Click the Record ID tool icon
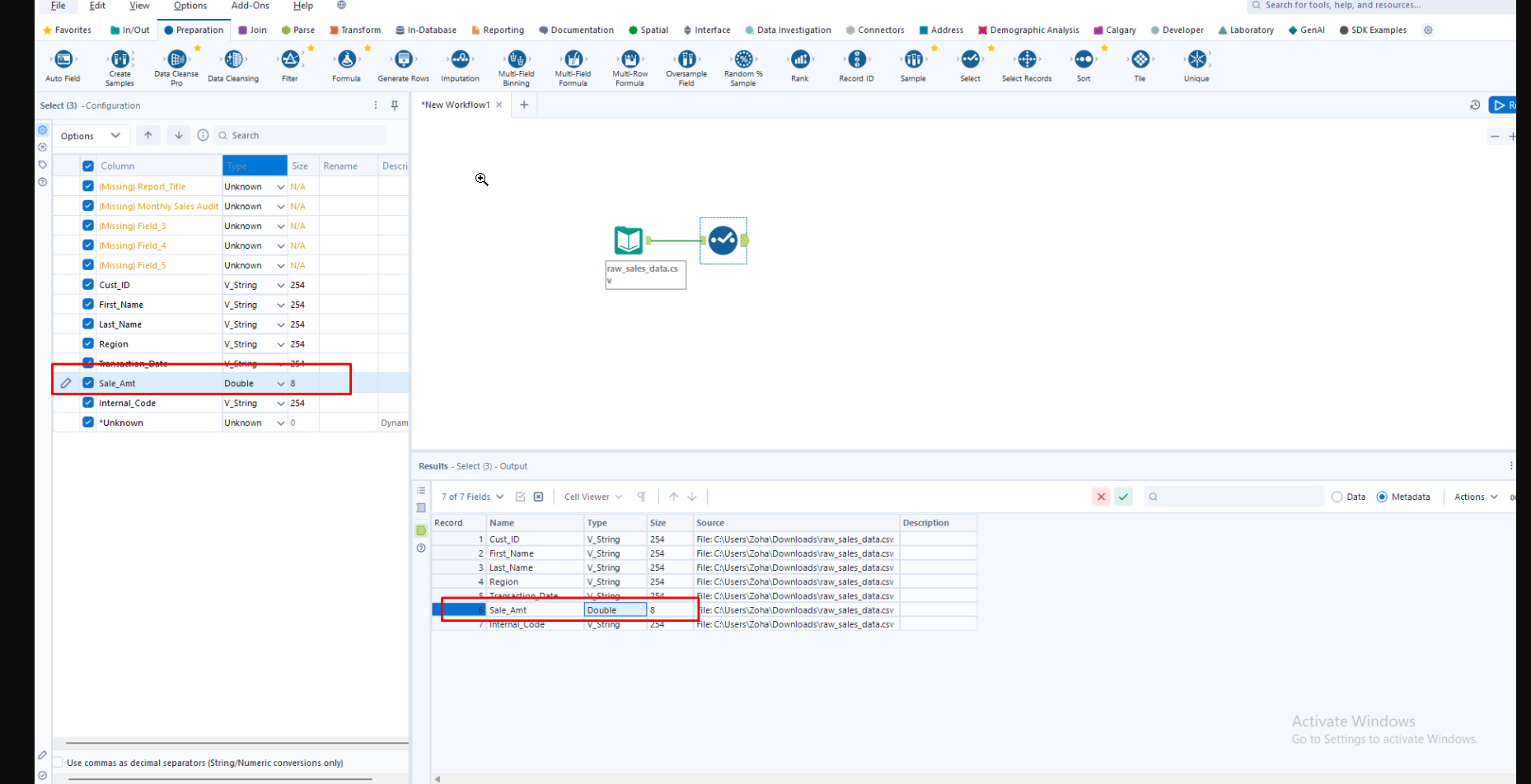 [x=857, y=60]
